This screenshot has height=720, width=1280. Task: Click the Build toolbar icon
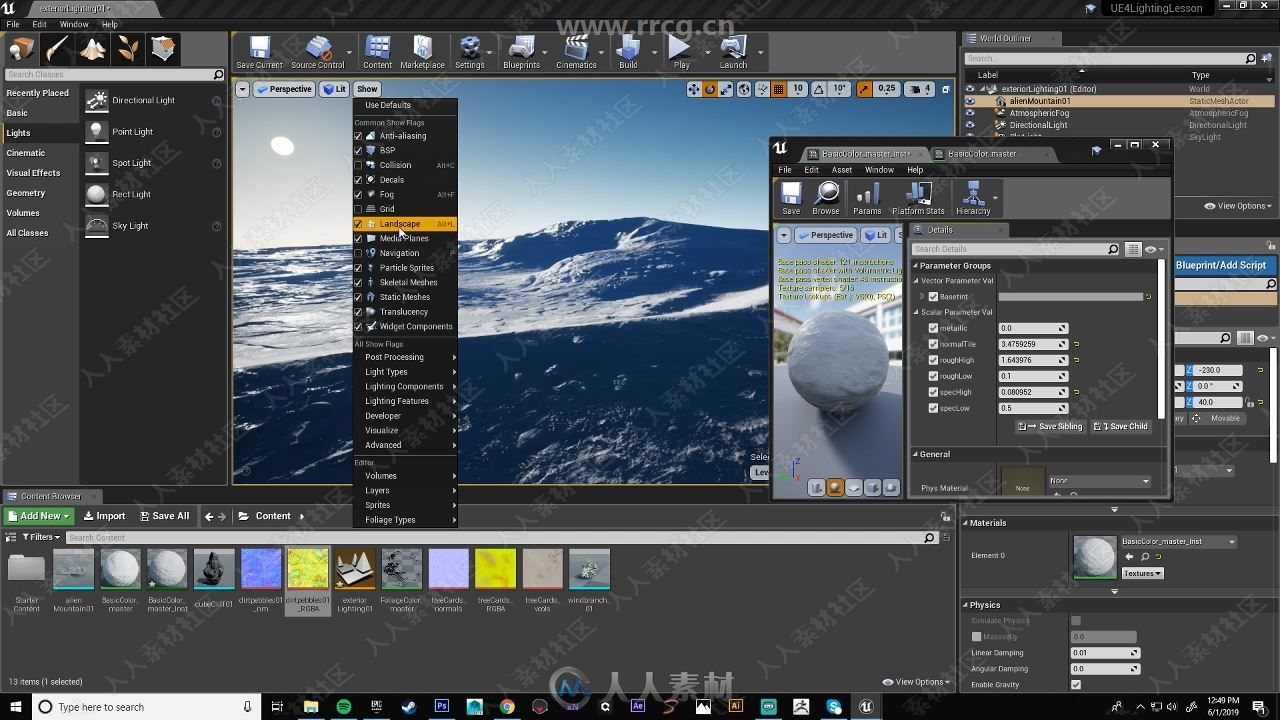point(628,52)
